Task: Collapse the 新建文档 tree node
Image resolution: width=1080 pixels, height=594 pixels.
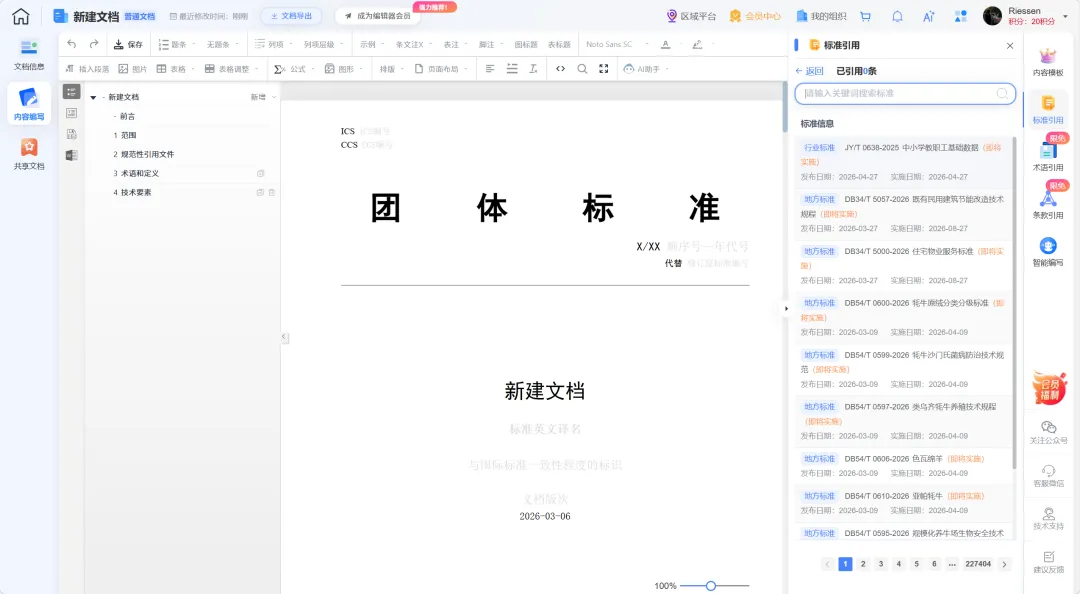Action: pos(93,97)
